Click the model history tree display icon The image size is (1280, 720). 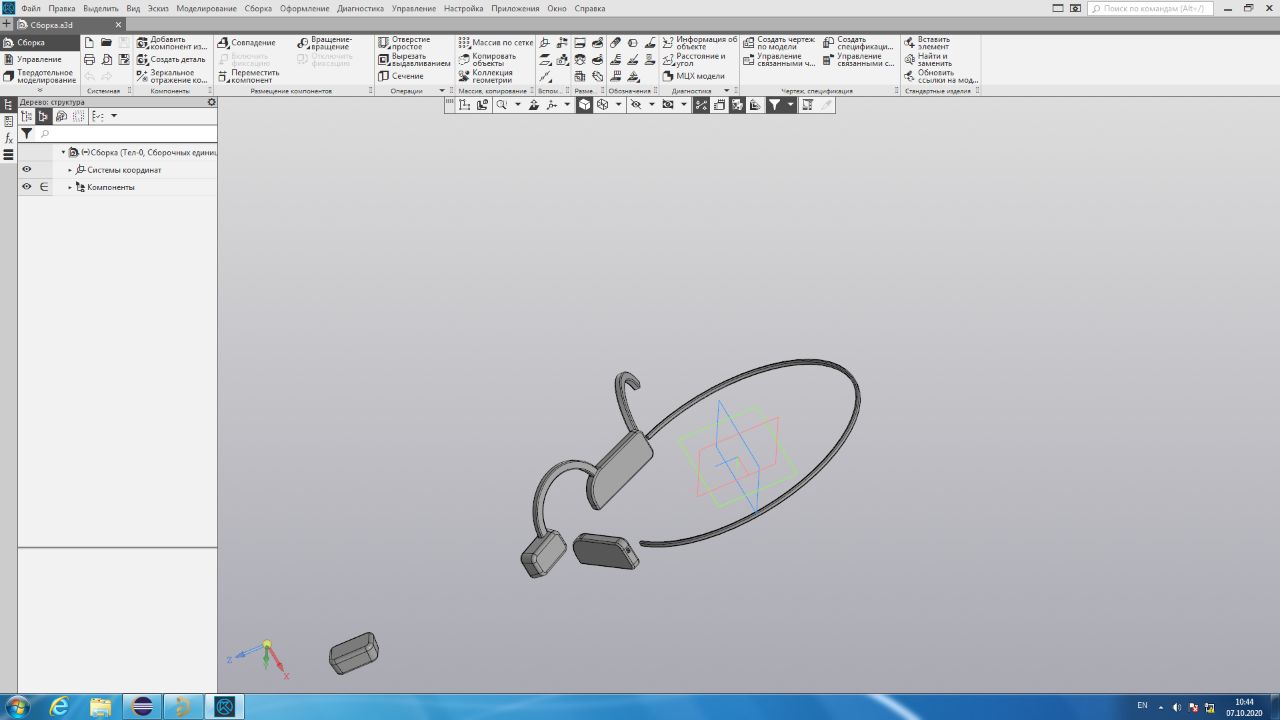point(27,116)
